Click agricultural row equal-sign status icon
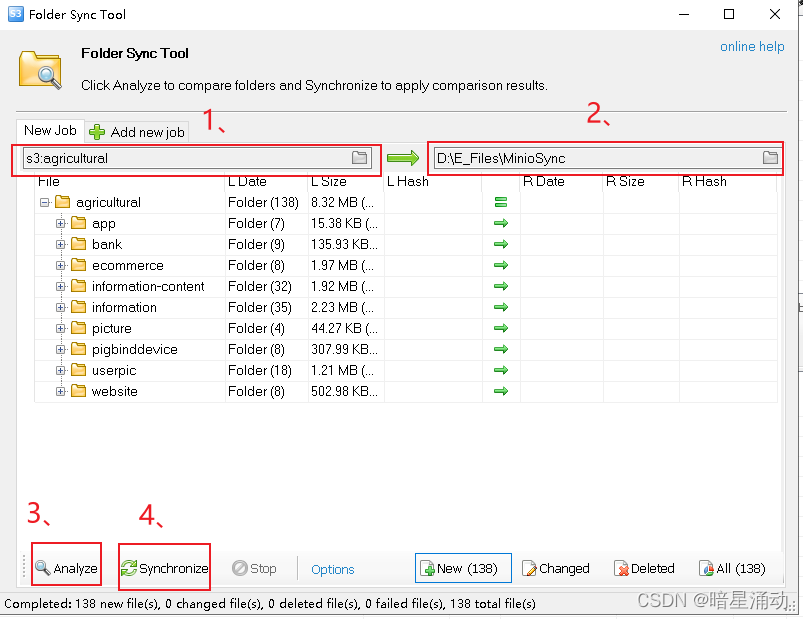The height and width of the screenshot is (619, 803). click(x=501, y=202)
